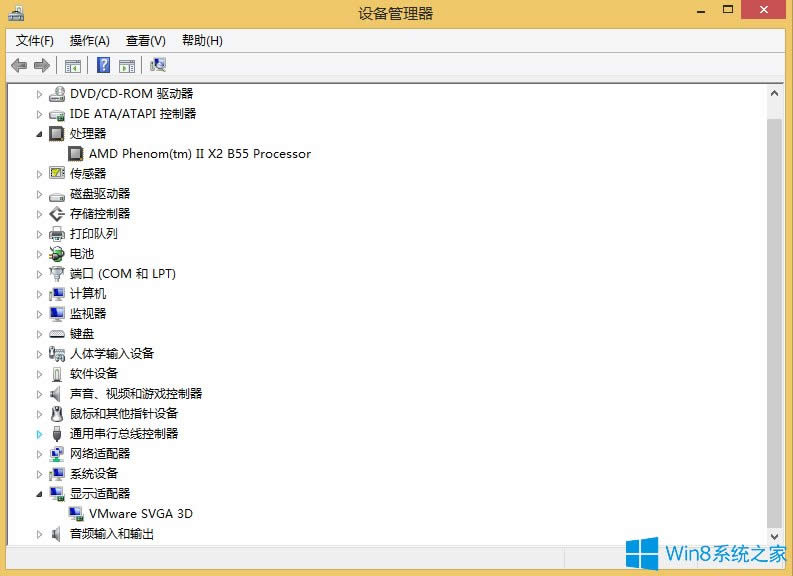Open the 查看(V) menu
The height and width of the screenshot is (576, 793).
[146, 40]
